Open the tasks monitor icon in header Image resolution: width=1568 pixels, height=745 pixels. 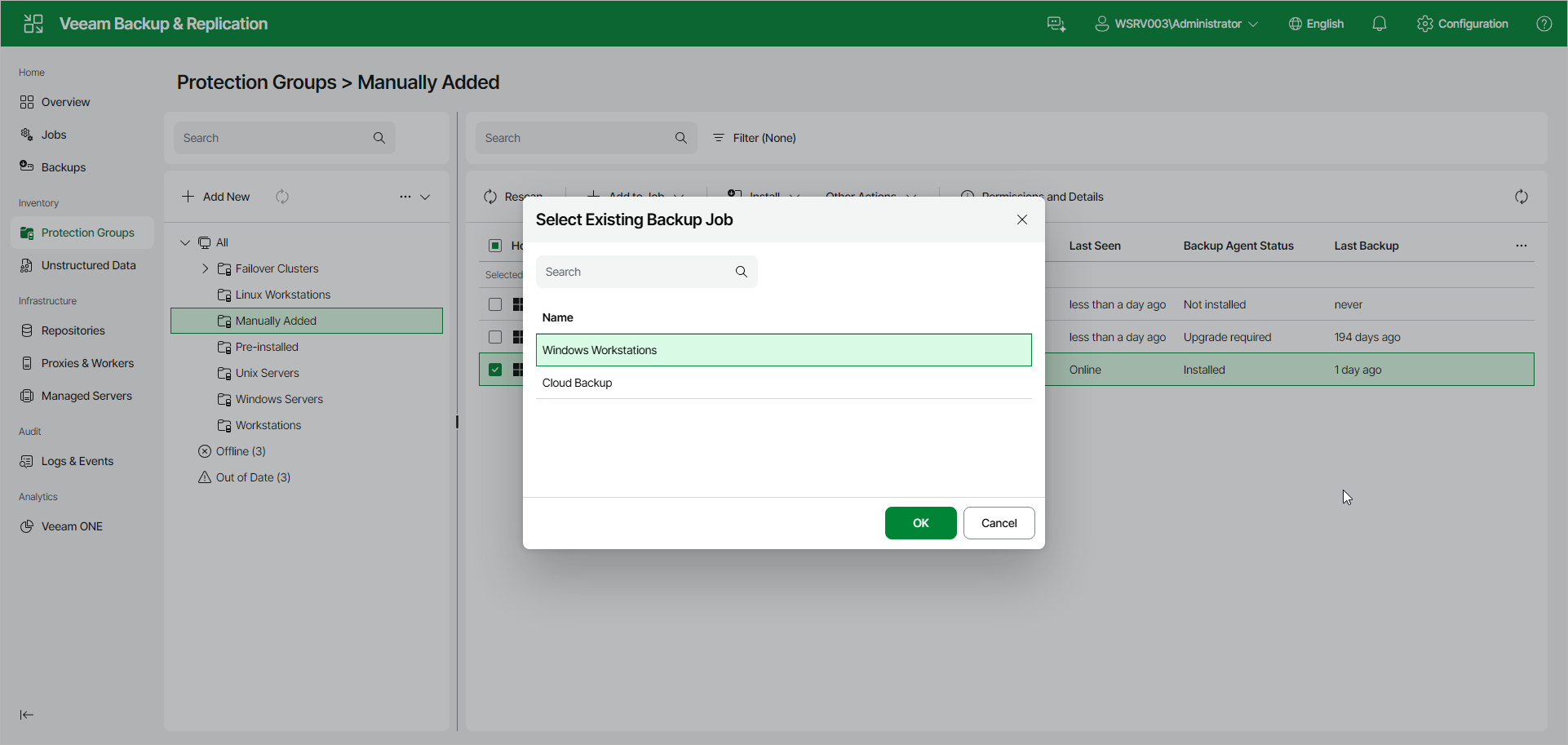1056,24
